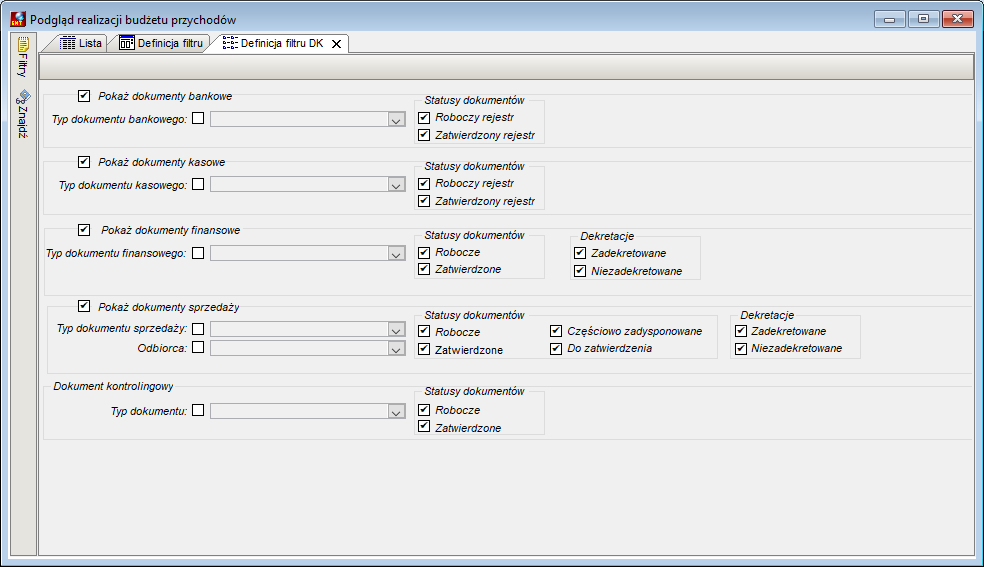Enable the Odbiorca filter checkbox
This screenshot has width=984, height=567.
click(x=198, y=347)
